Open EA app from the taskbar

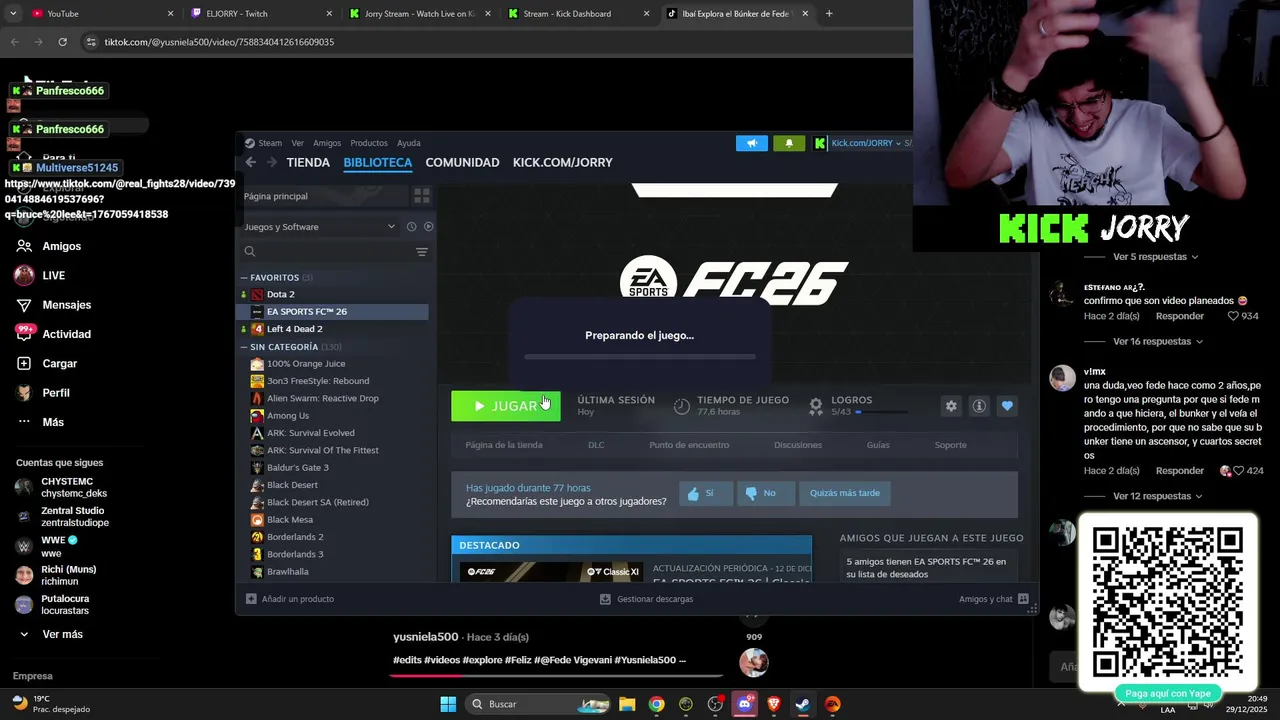point(832,704)
